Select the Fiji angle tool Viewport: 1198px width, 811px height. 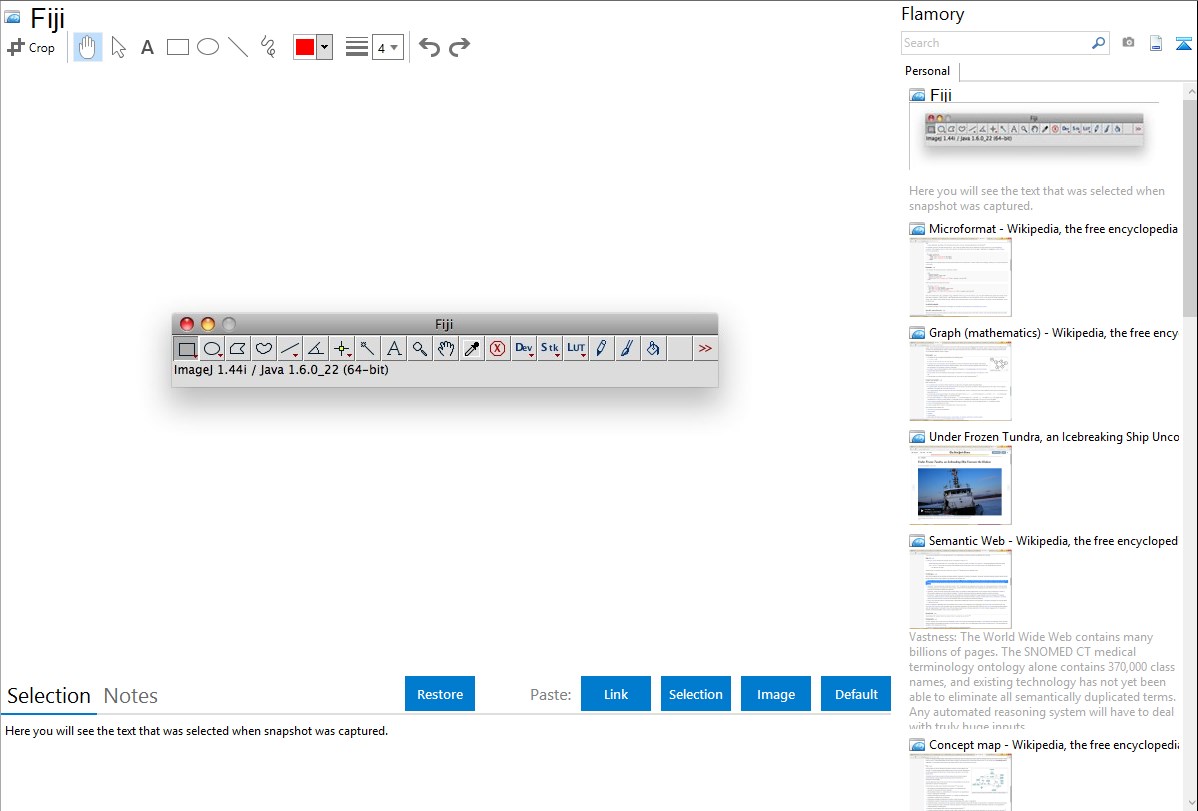click(x=316, y=349)
